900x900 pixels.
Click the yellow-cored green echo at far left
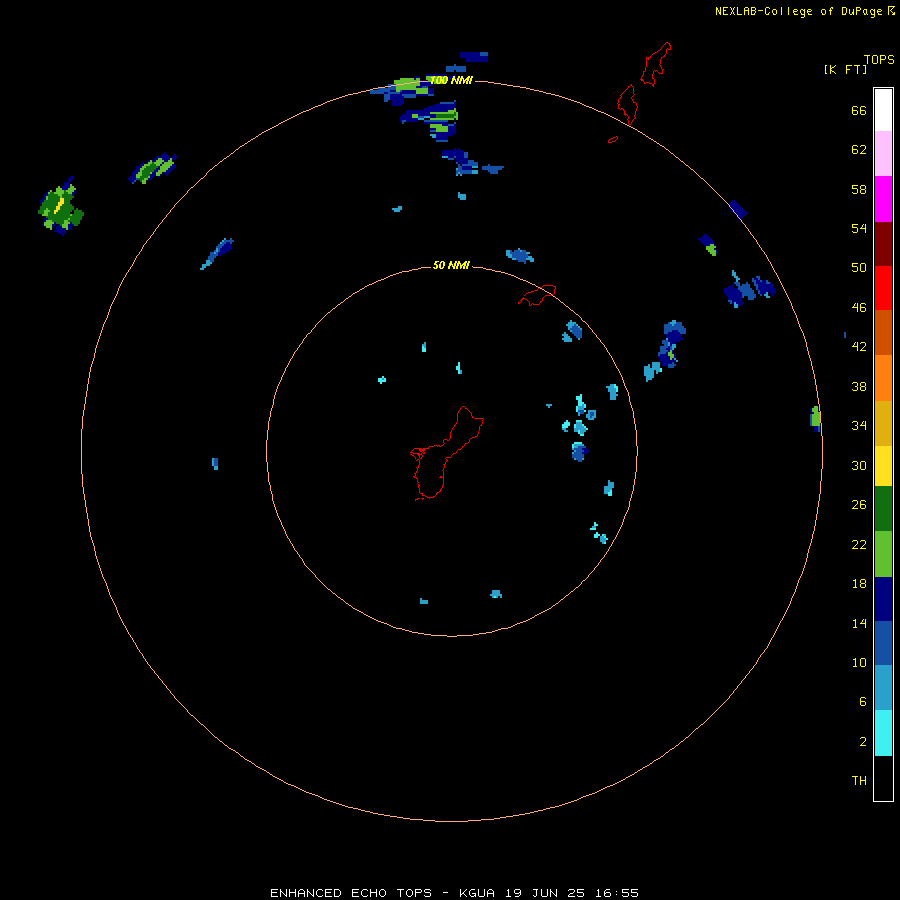pos(61,207)
